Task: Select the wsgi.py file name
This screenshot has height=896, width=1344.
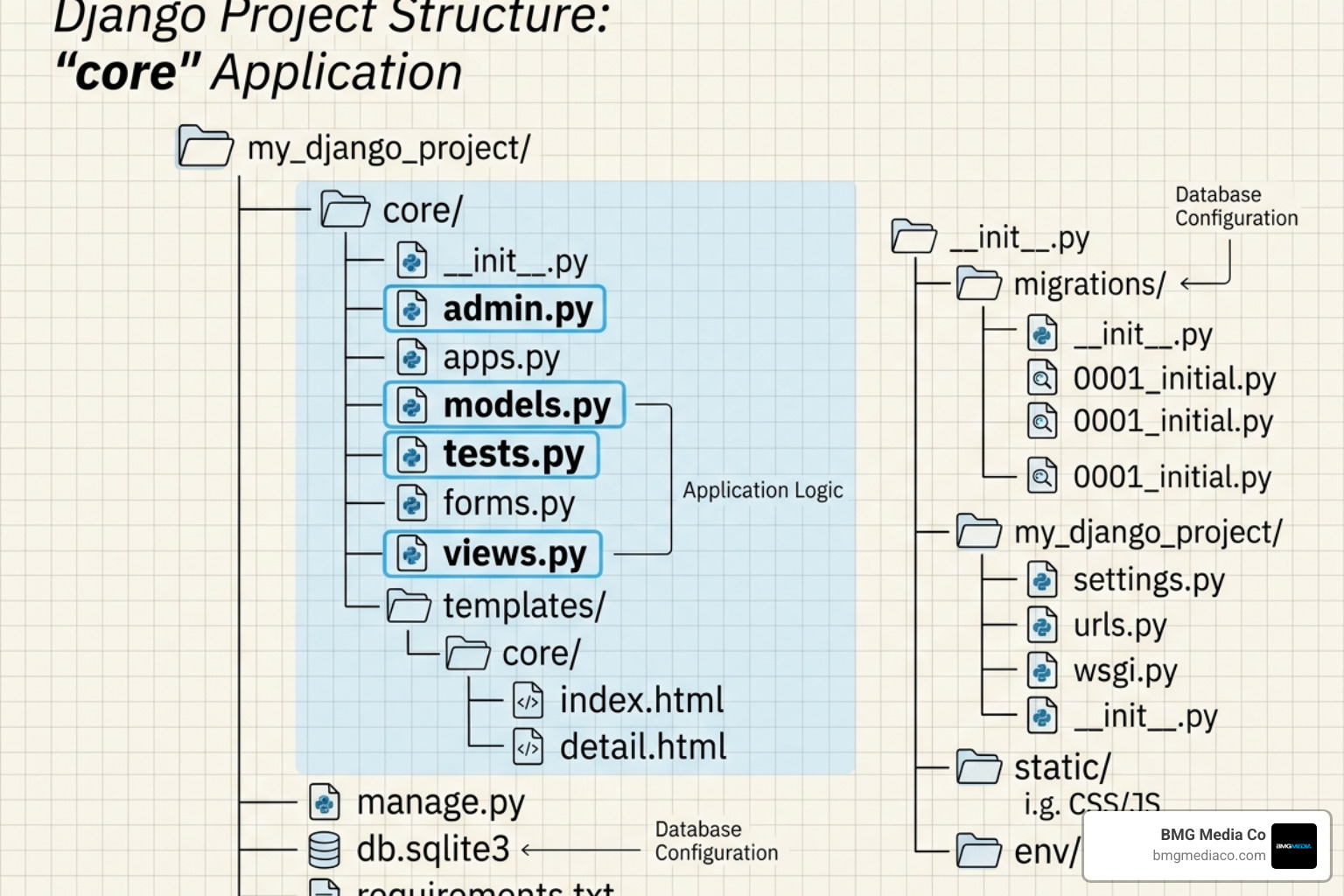Action: point(1125,671)
